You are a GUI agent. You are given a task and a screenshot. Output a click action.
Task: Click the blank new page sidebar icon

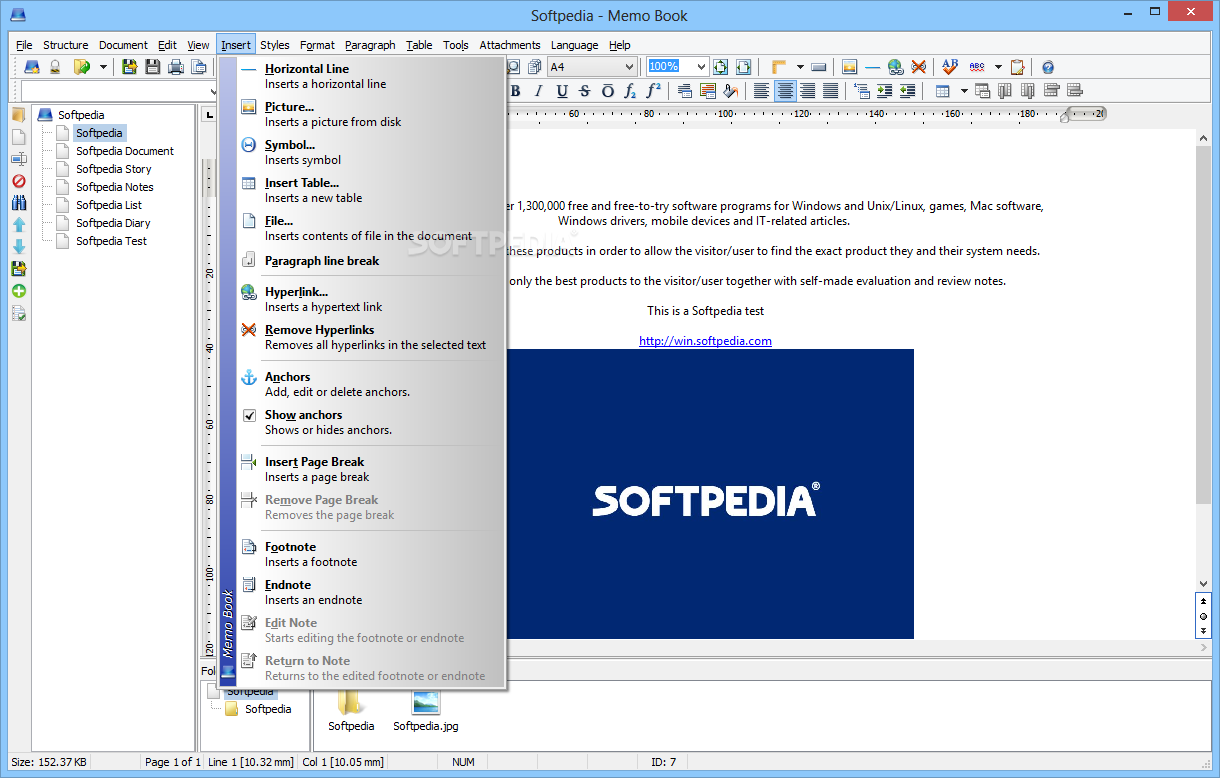[x=18, y=137]
